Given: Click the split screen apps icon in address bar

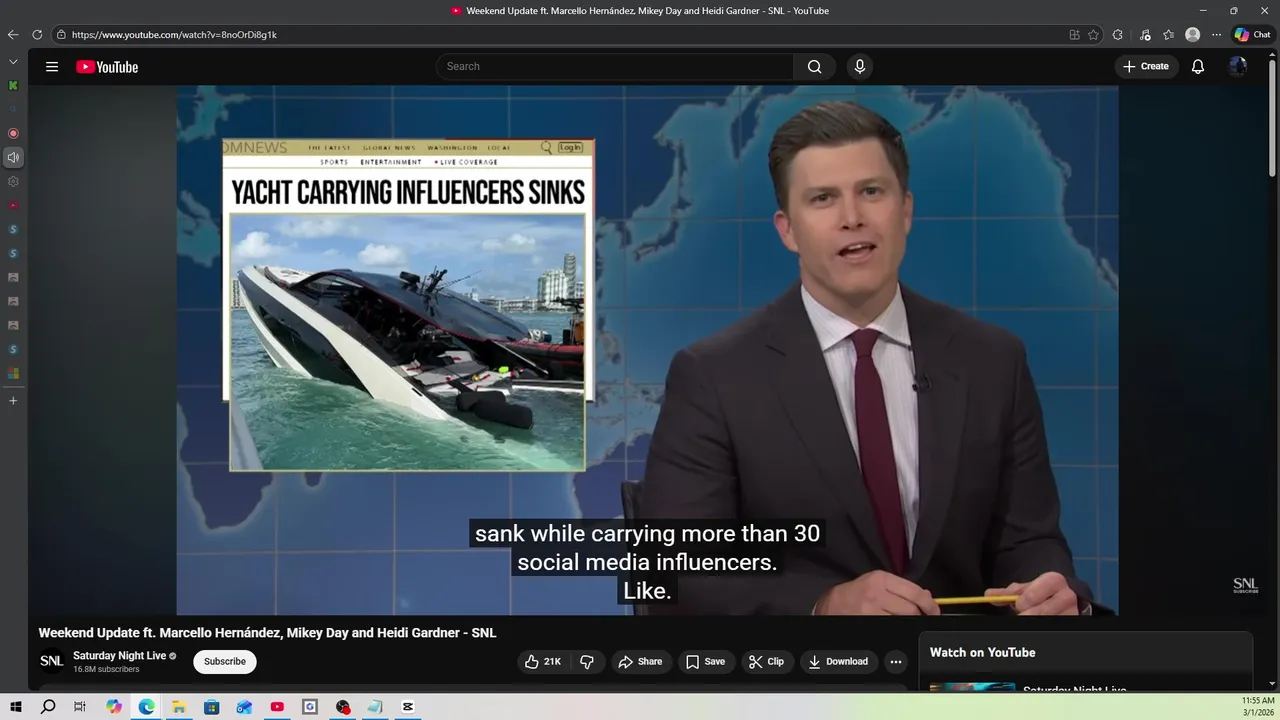Looking at the screenshot, I should click(x=1075, y=34).
